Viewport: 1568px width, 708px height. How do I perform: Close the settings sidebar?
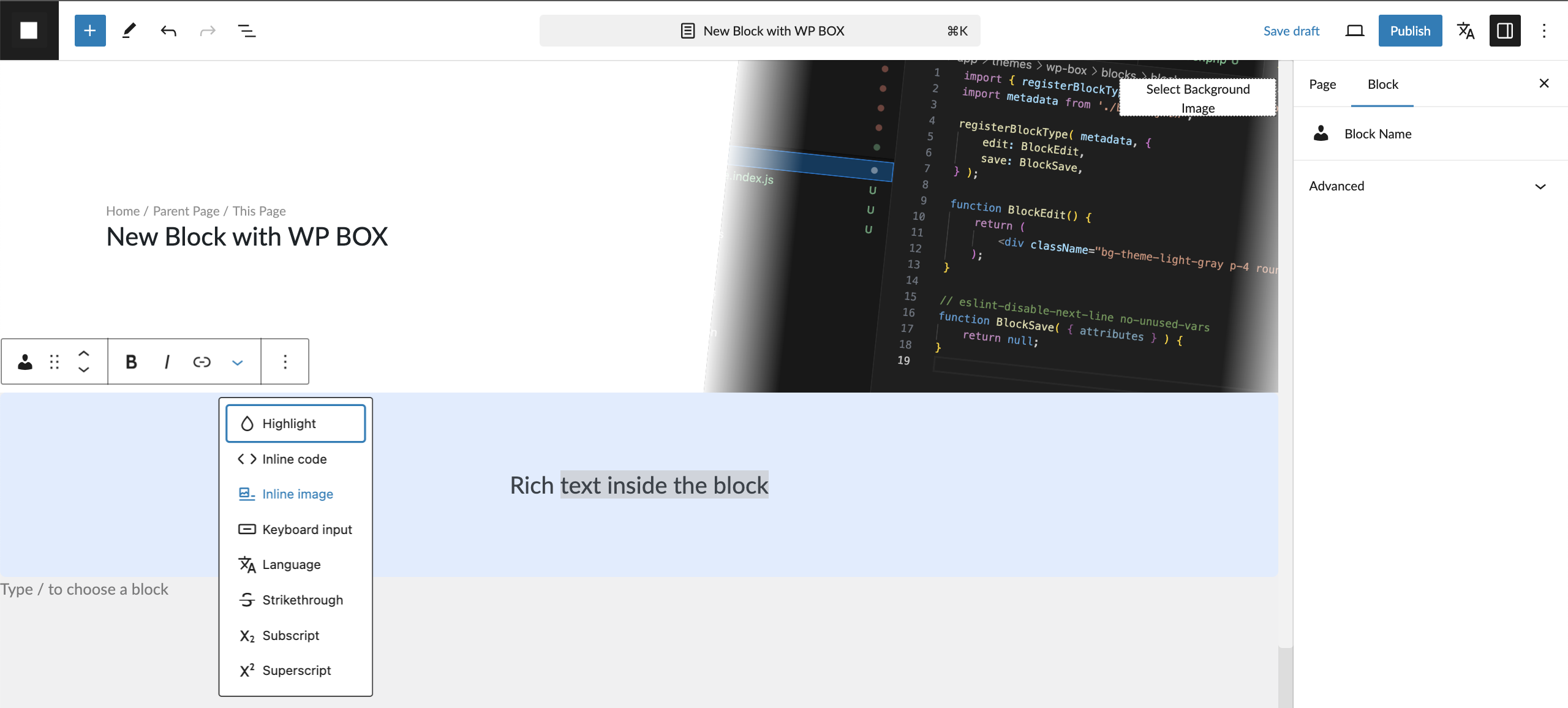(x=1544, y=83)
